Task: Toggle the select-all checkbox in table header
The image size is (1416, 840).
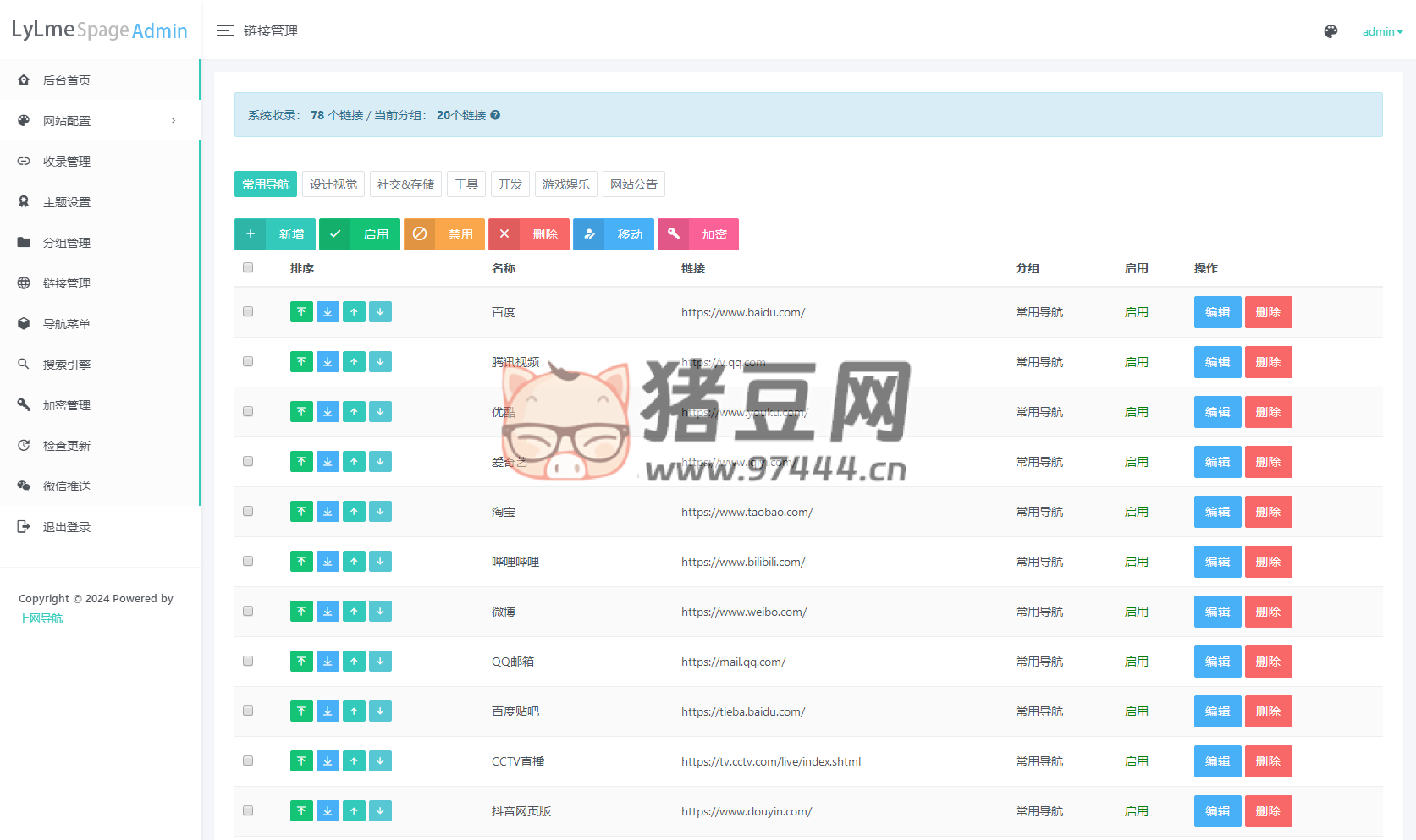Action: coord(248,268)
